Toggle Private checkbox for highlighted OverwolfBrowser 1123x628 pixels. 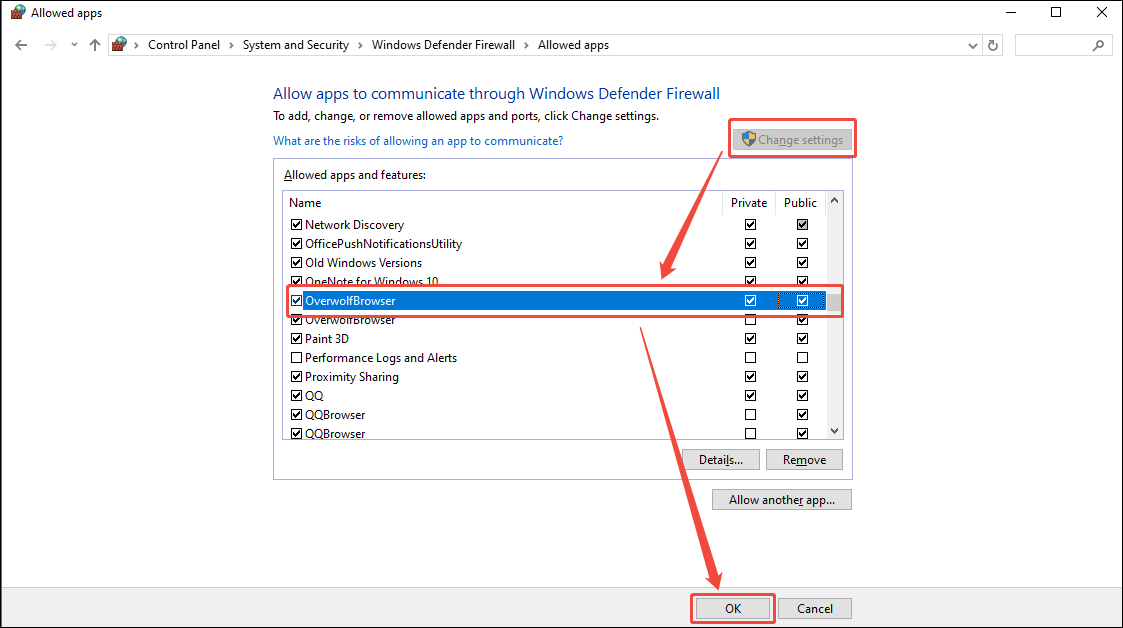tap(751, 301)
